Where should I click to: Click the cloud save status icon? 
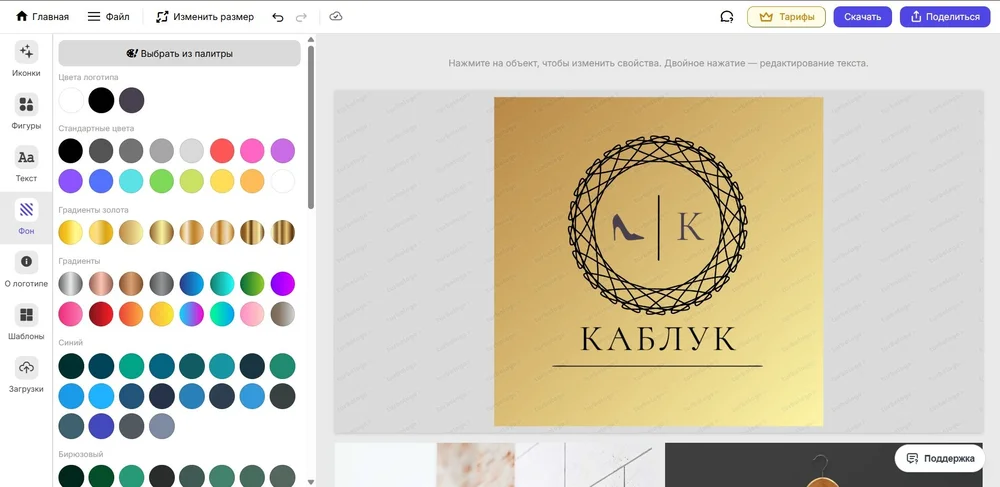coord(336,17)
